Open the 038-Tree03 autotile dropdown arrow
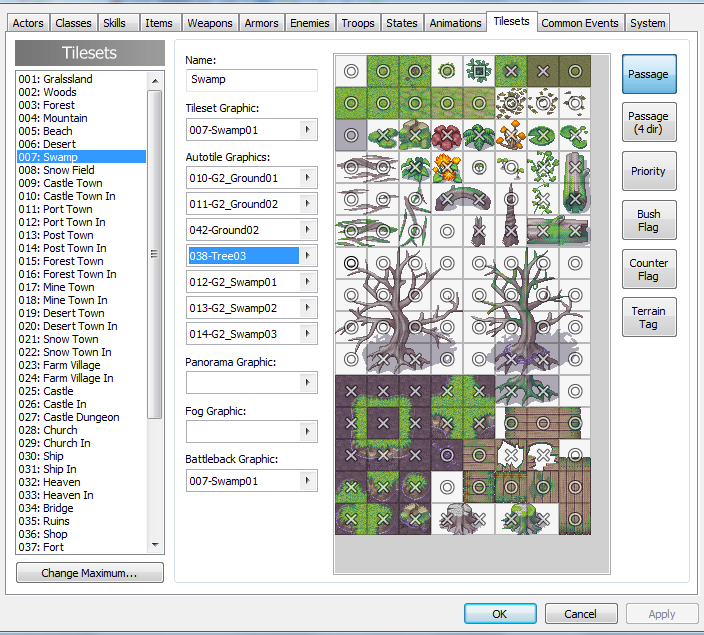 click(308, 256)
